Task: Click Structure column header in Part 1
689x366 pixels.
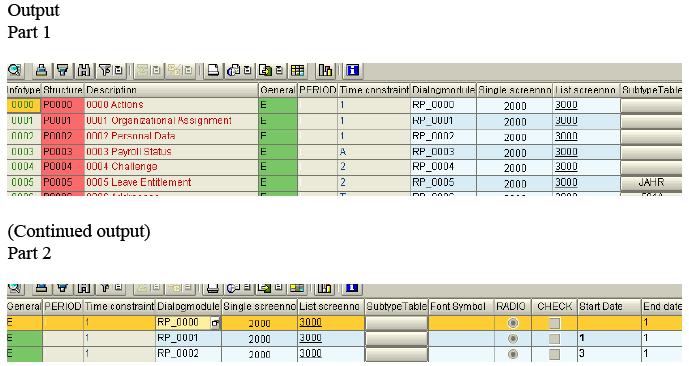Action: (x=63, y=90)
